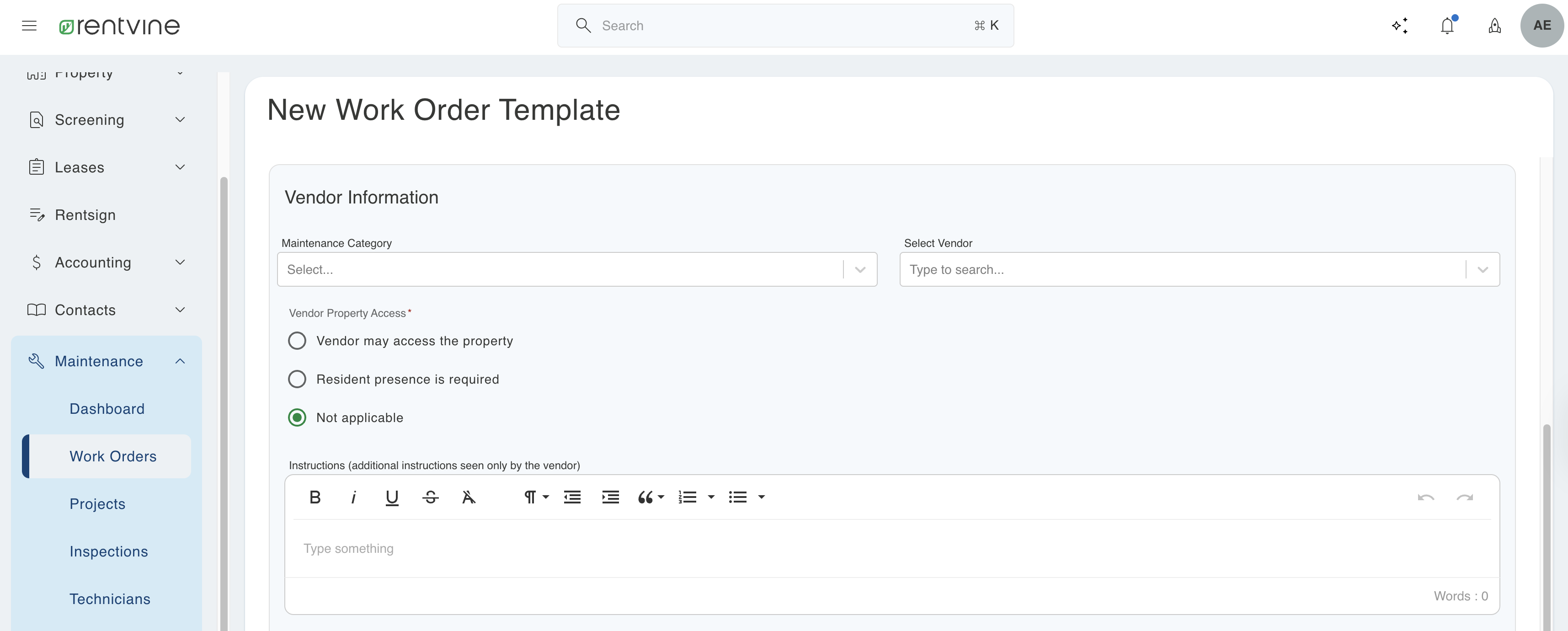
Task: Open the notifications bell
Action: pyautogui.click(x=1447, y=26)
